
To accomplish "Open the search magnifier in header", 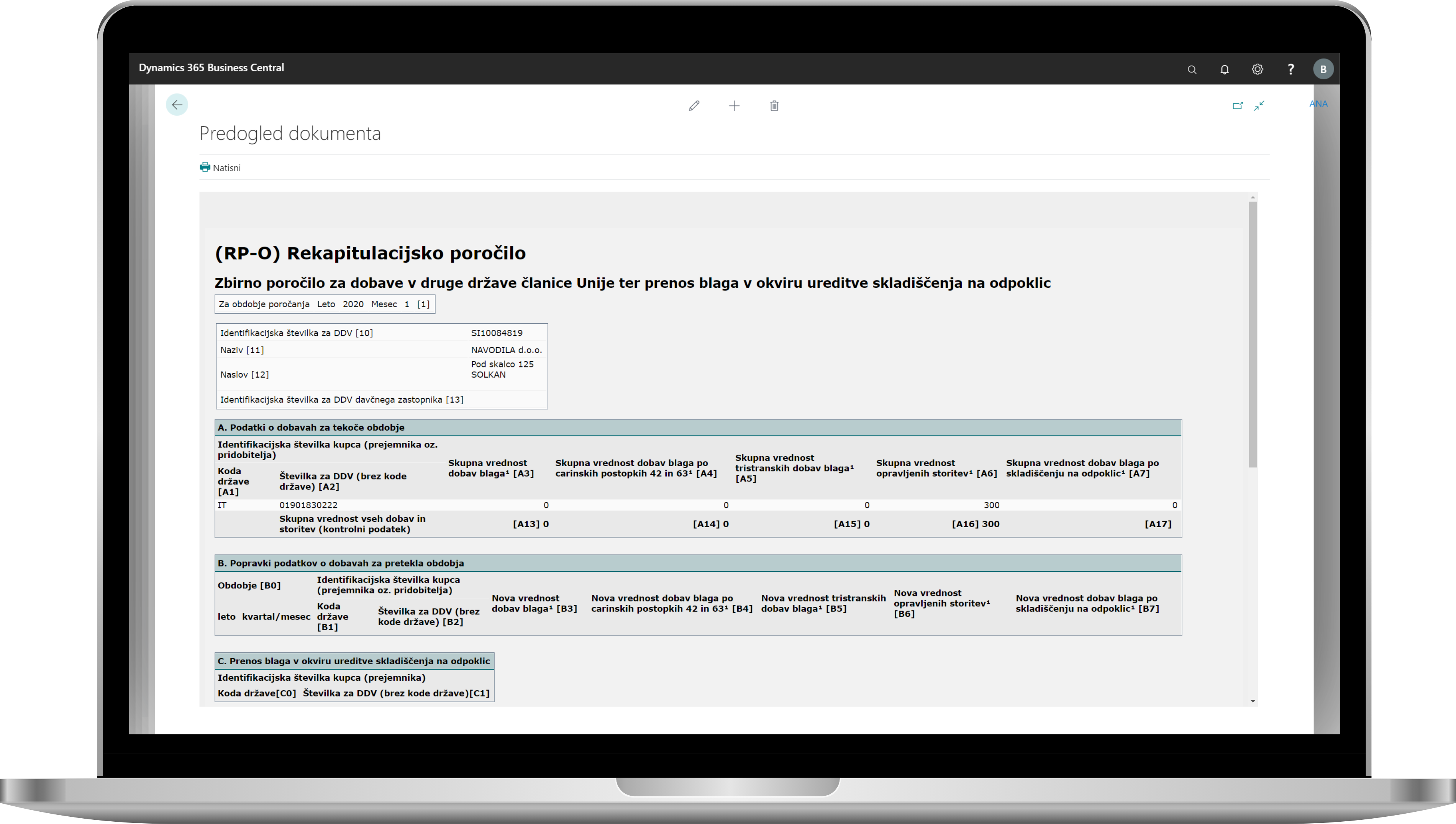I will pos(1192,69).
